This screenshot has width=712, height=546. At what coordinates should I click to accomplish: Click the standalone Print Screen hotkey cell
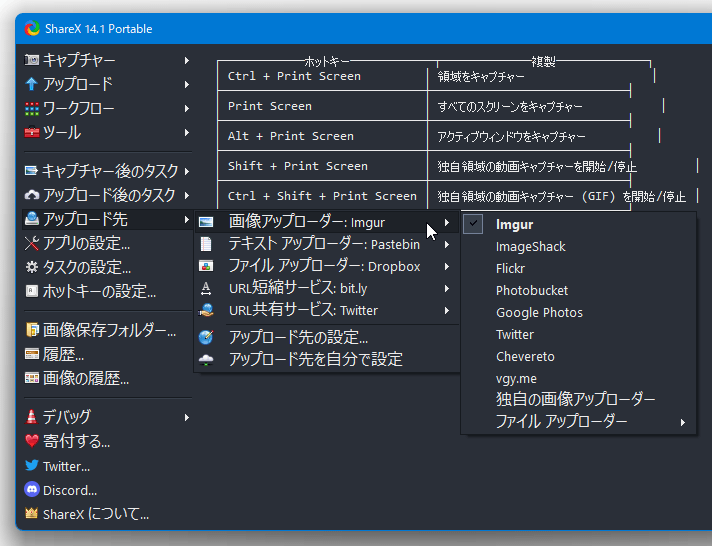click(x=322, y=106)
